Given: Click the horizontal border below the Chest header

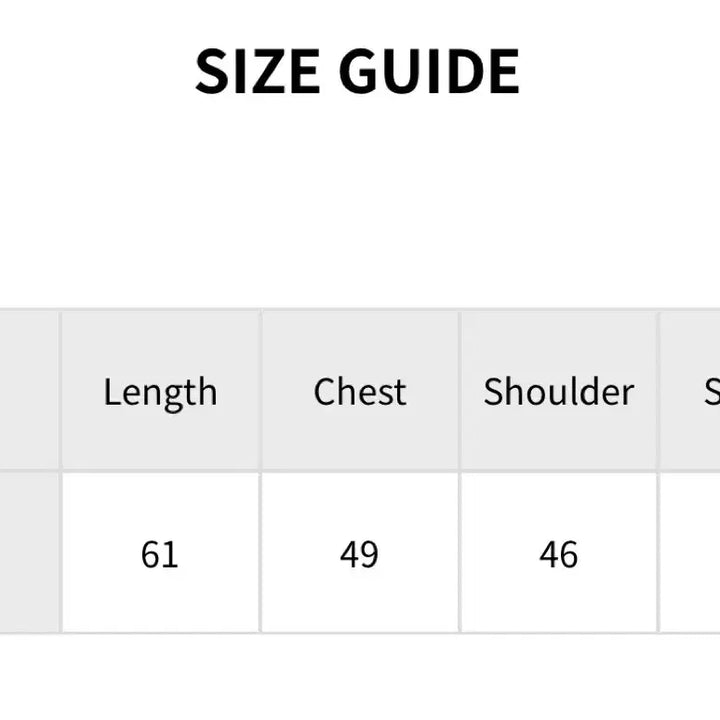Looking at the screenshot, I should click(359, 471).
